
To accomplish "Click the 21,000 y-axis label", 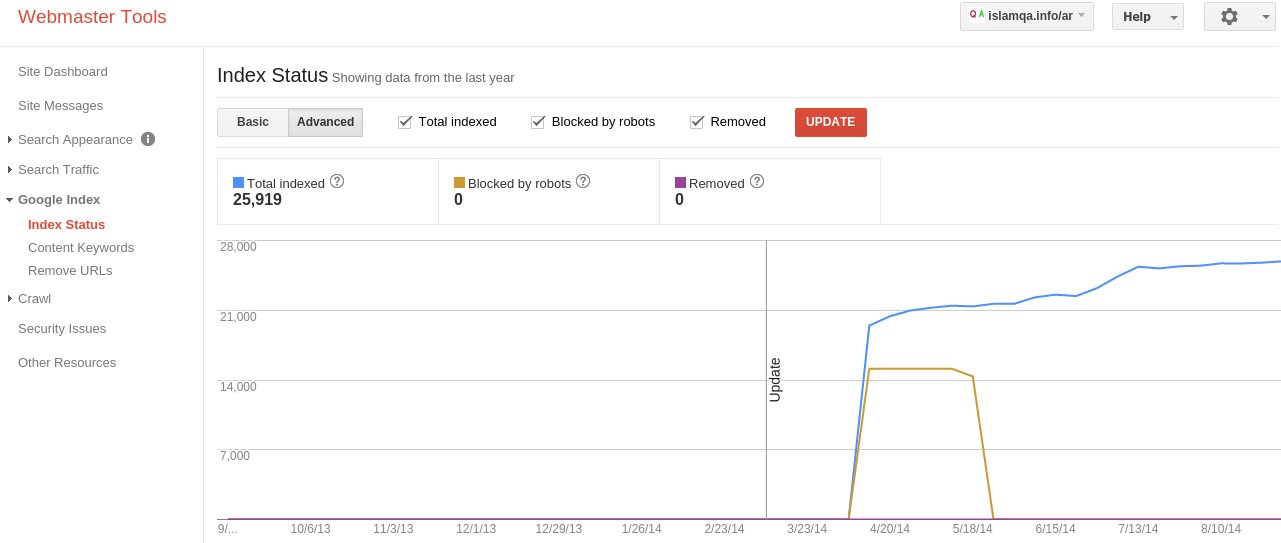I will pos(238,317).
